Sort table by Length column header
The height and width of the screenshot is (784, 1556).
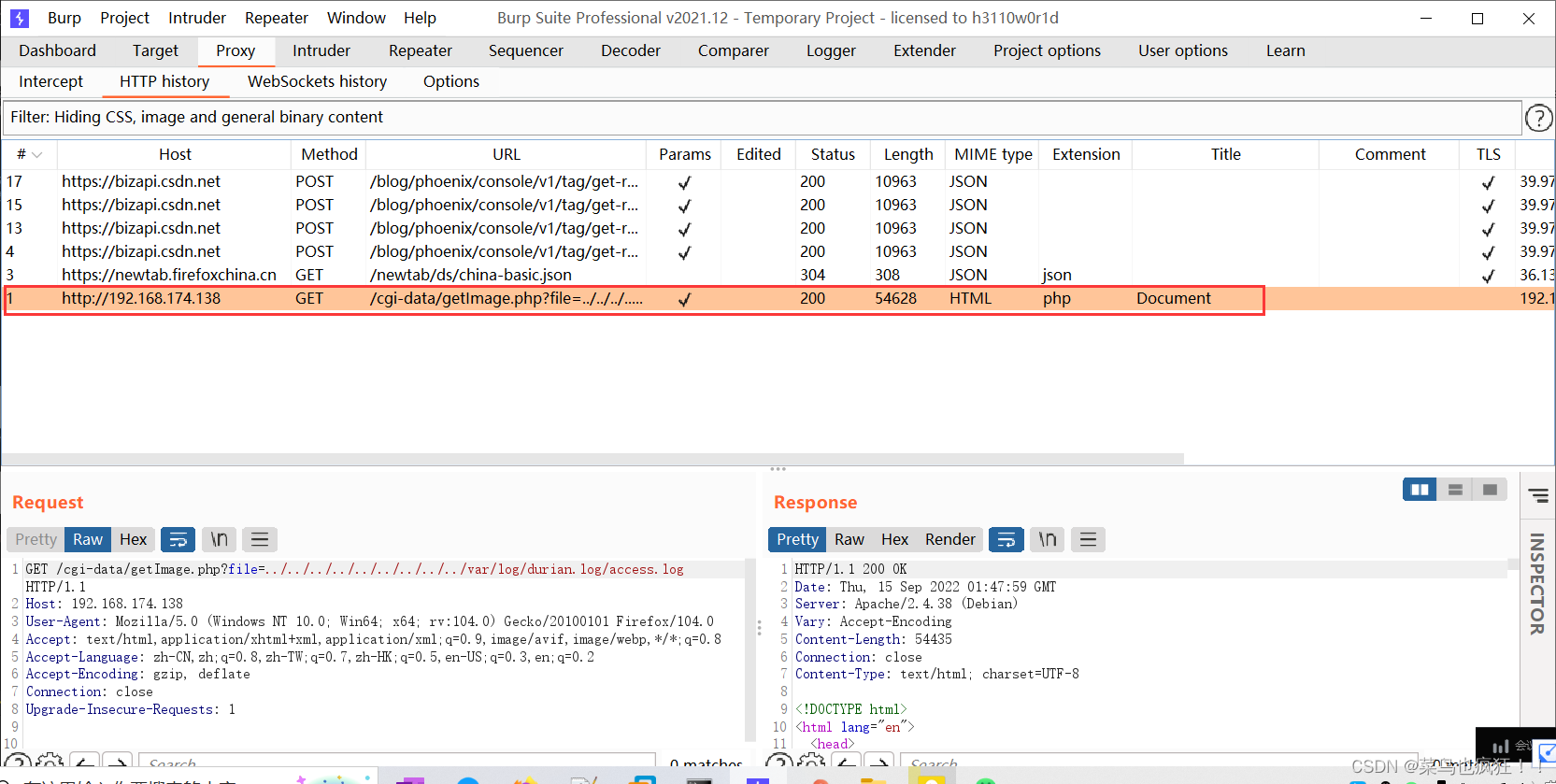tap(908, 154)
